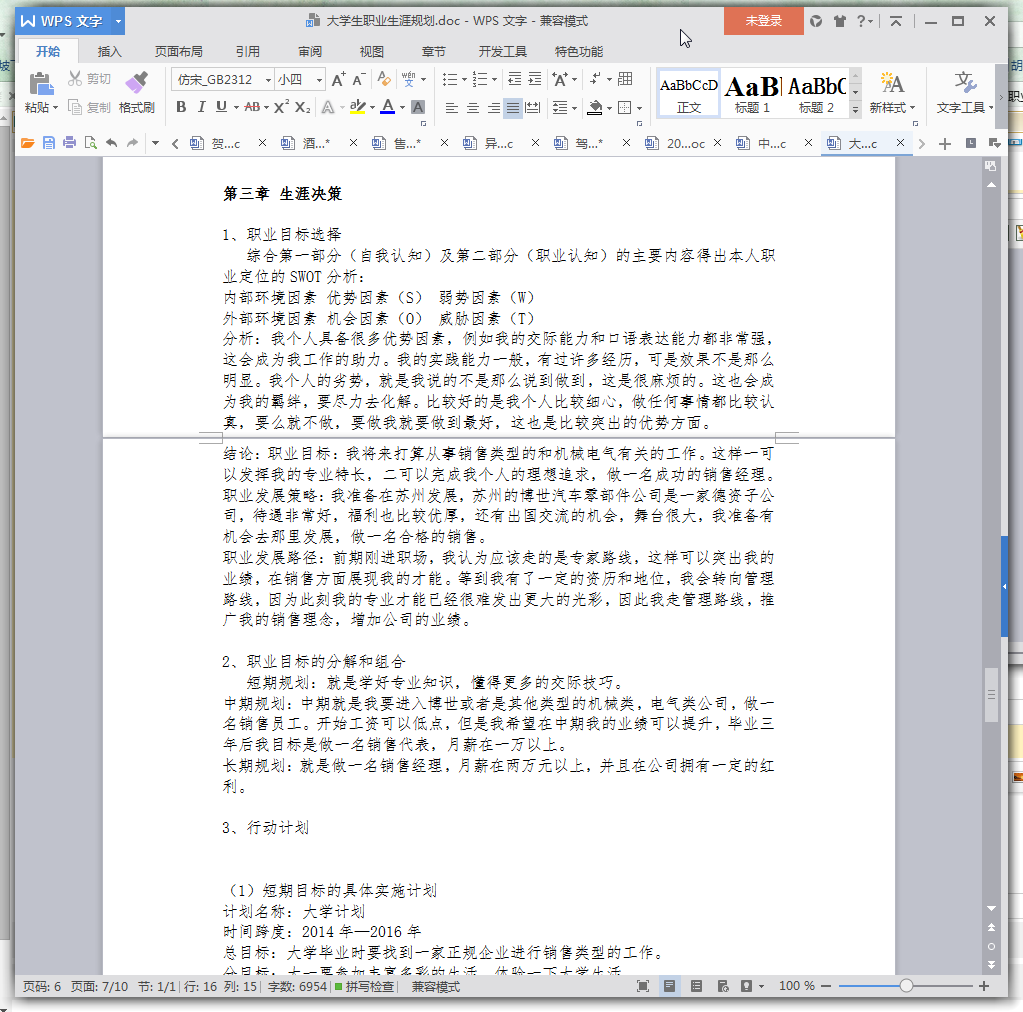Image resolution: width=1023 pixels, height=1012 pixels.
Task: Click the Cut scissors icon
Action: [75, 79]
